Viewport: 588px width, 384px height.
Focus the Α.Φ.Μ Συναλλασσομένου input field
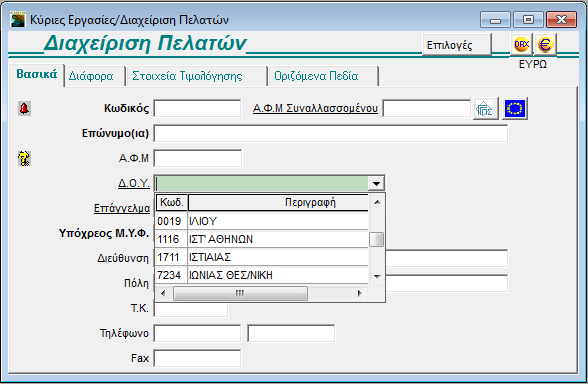[427, 109]
